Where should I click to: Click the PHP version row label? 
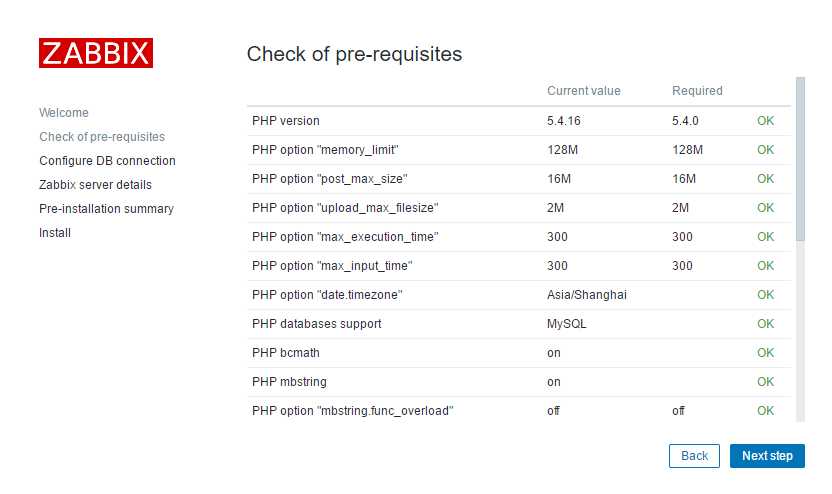(285, 121)
